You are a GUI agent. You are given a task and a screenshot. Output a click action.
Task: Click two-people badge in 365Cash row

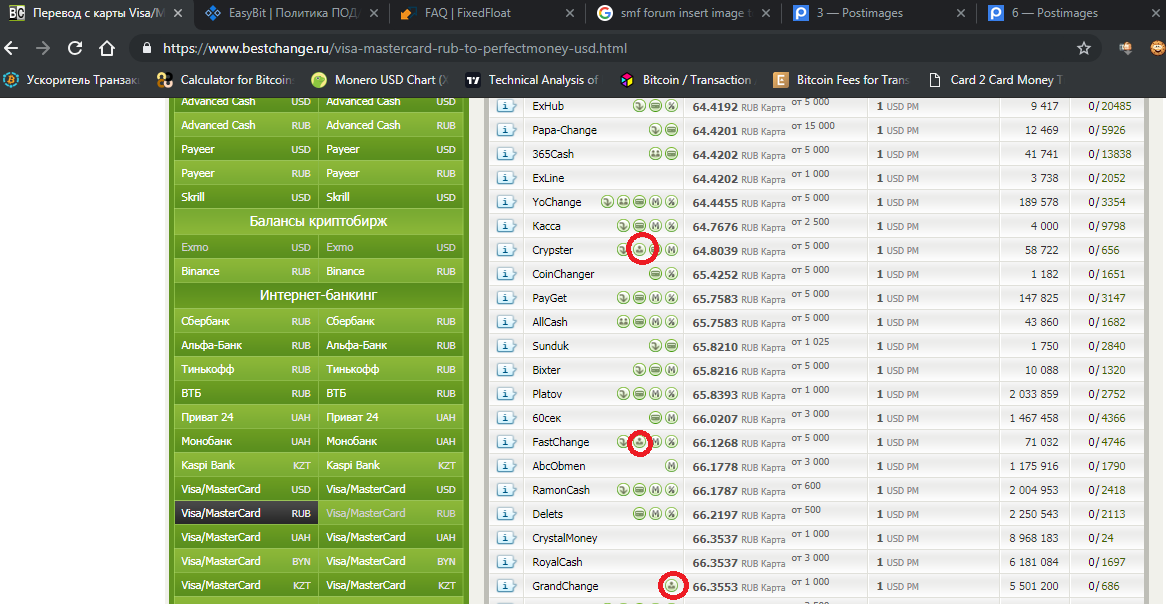click(655, 154)
